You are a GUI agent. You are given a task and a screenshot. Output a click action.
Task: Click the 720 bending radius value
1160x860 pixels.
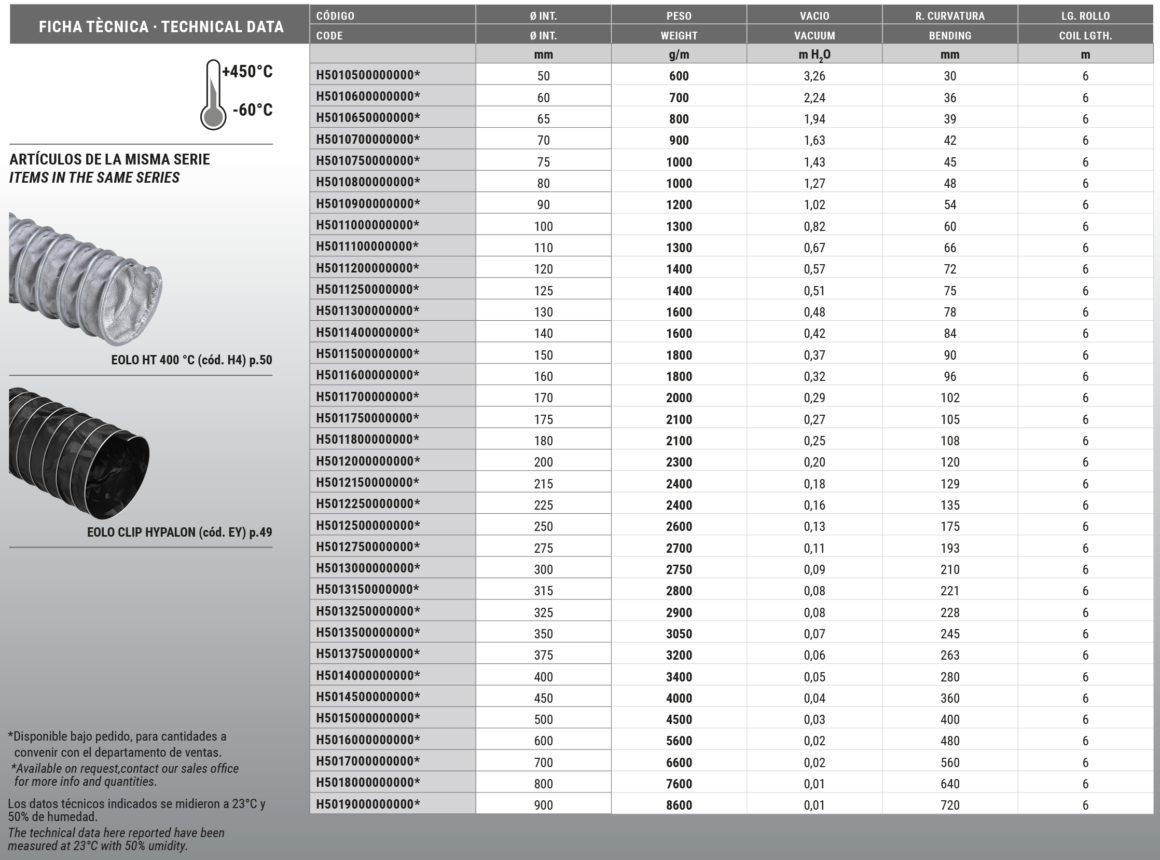pyautogui.click(x=949, y=804)
